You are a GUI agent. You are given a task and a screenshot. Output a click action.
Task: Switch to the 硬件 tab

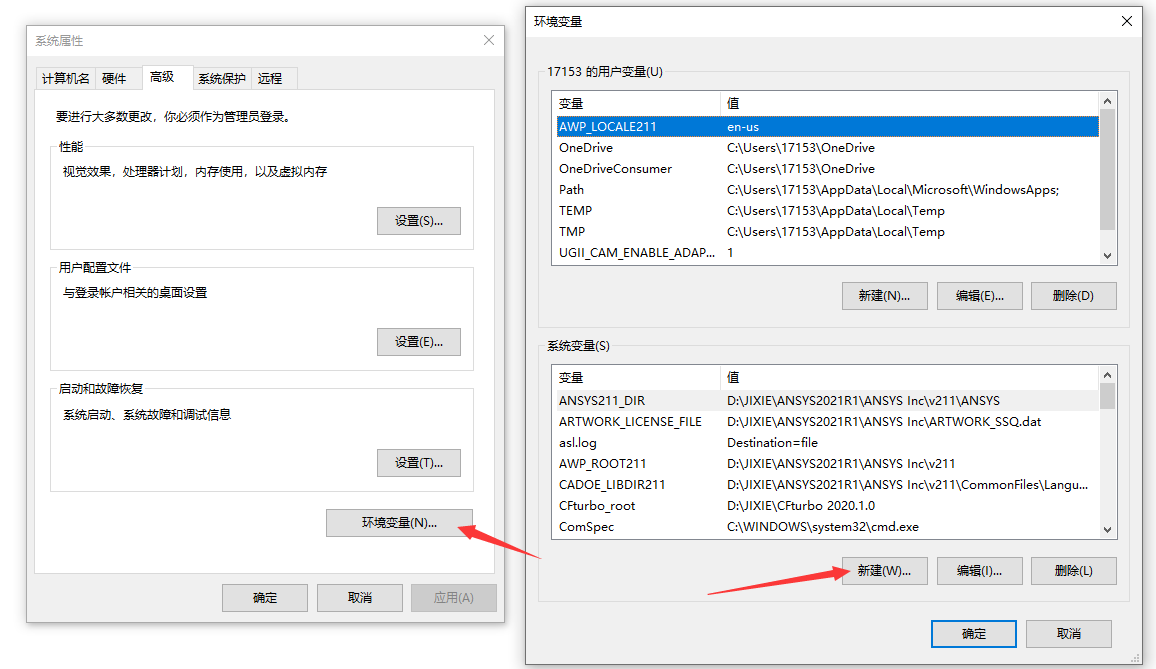115,78
